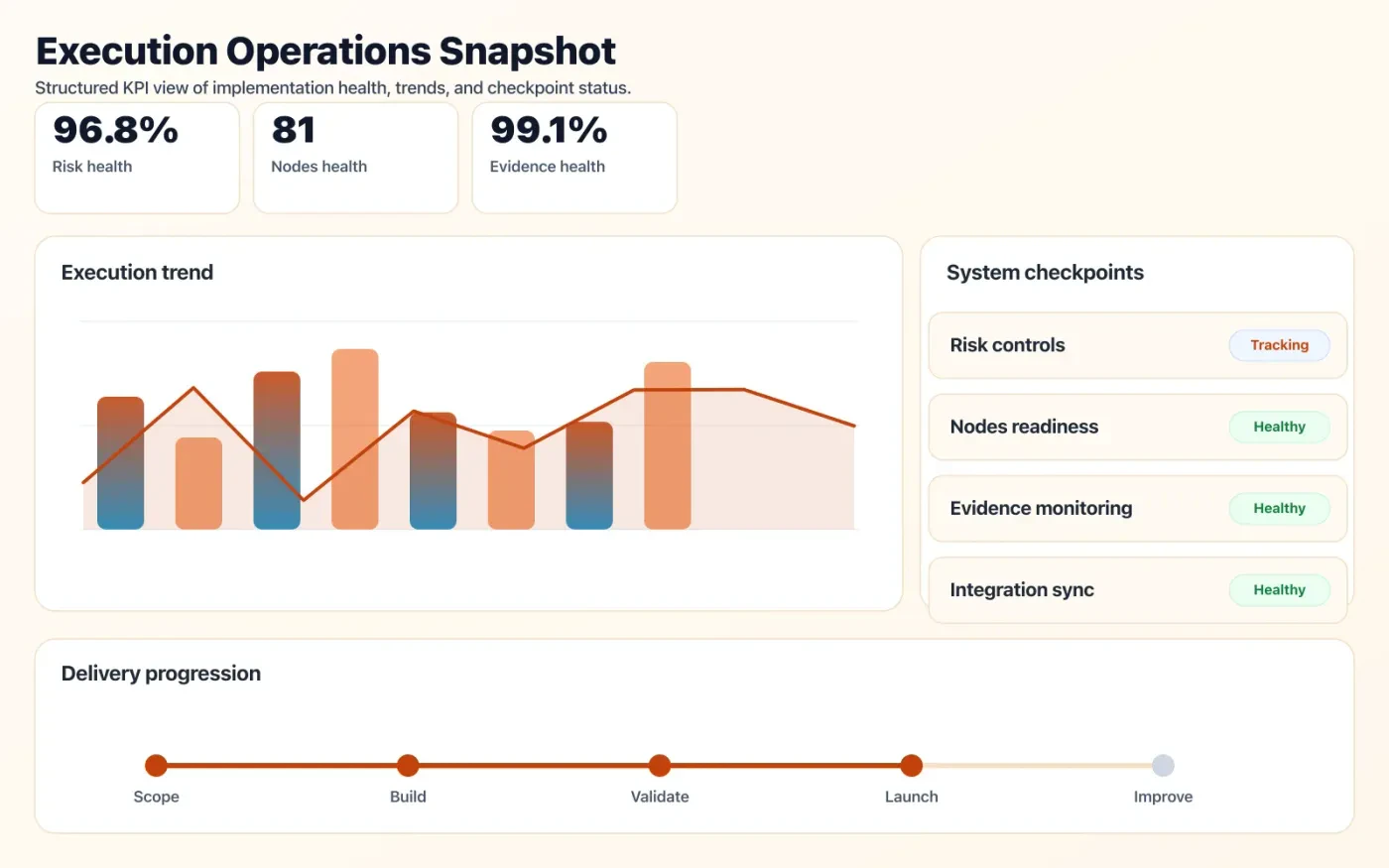Toggle the Tracking badge on Risk controls
The image size is (1389, 868).
pyautogui.click(x=1279, y=345)
